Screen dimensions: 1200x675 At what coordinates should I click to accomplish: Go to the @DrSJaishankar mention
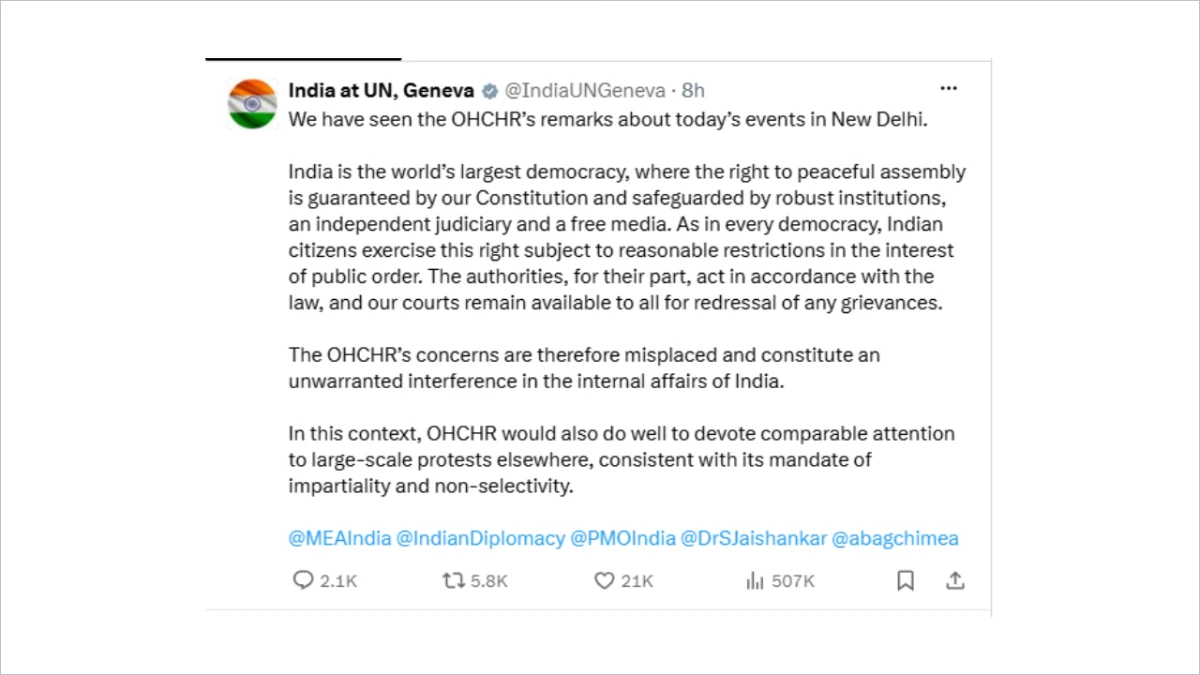754,538
